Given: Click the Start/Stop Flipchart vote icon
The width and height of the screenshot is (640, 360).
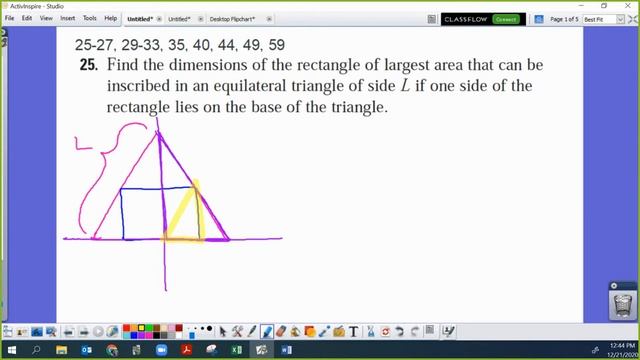Looking at the screenshot, I should tap(98, 331).
